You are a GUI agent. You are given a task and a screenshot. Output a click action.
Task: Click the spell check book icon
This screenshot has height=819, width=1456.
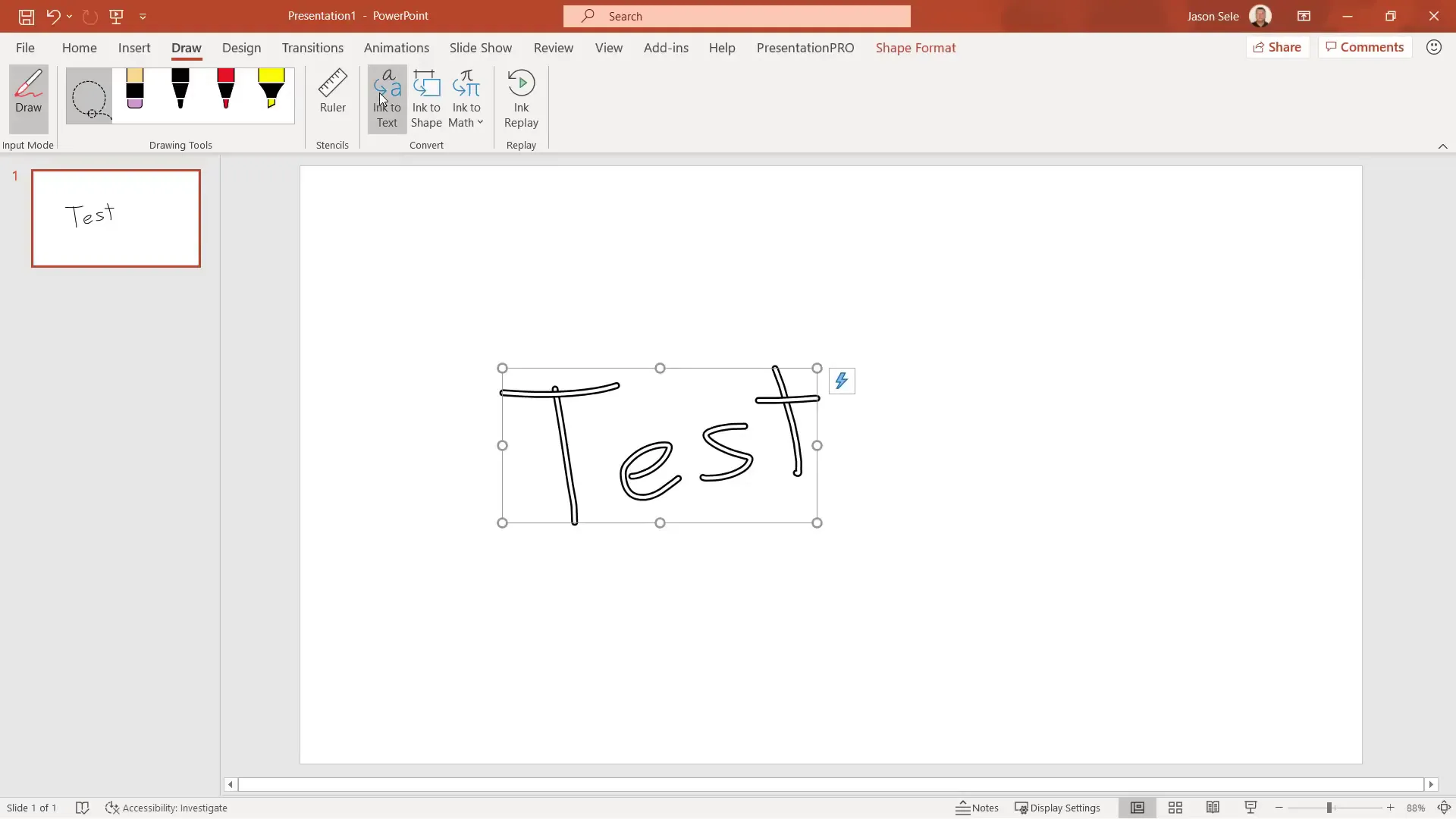pos(82,808)
